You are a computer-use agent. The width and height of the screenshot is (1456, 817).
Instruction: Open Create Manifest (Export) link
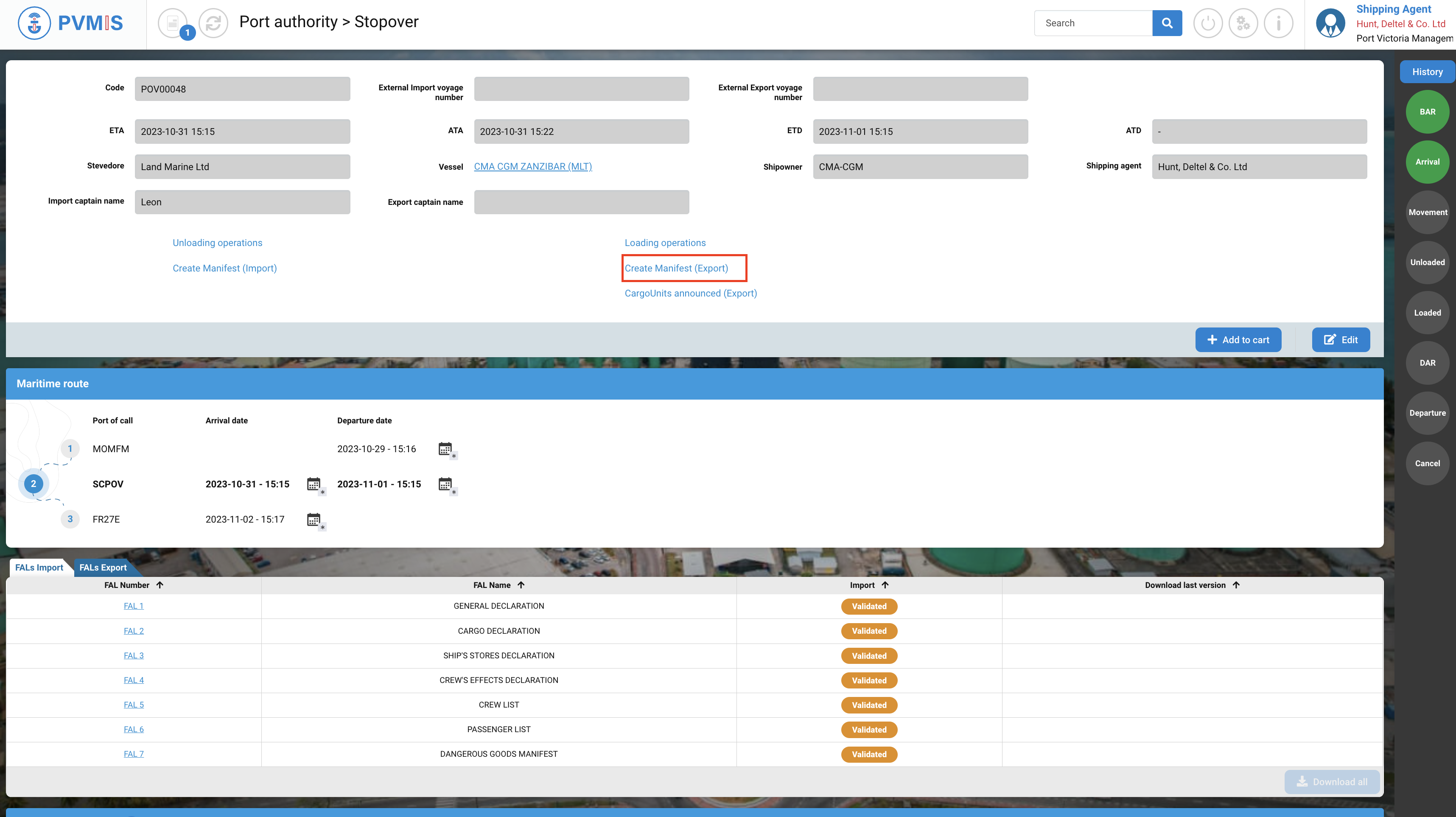coord(676,268)
